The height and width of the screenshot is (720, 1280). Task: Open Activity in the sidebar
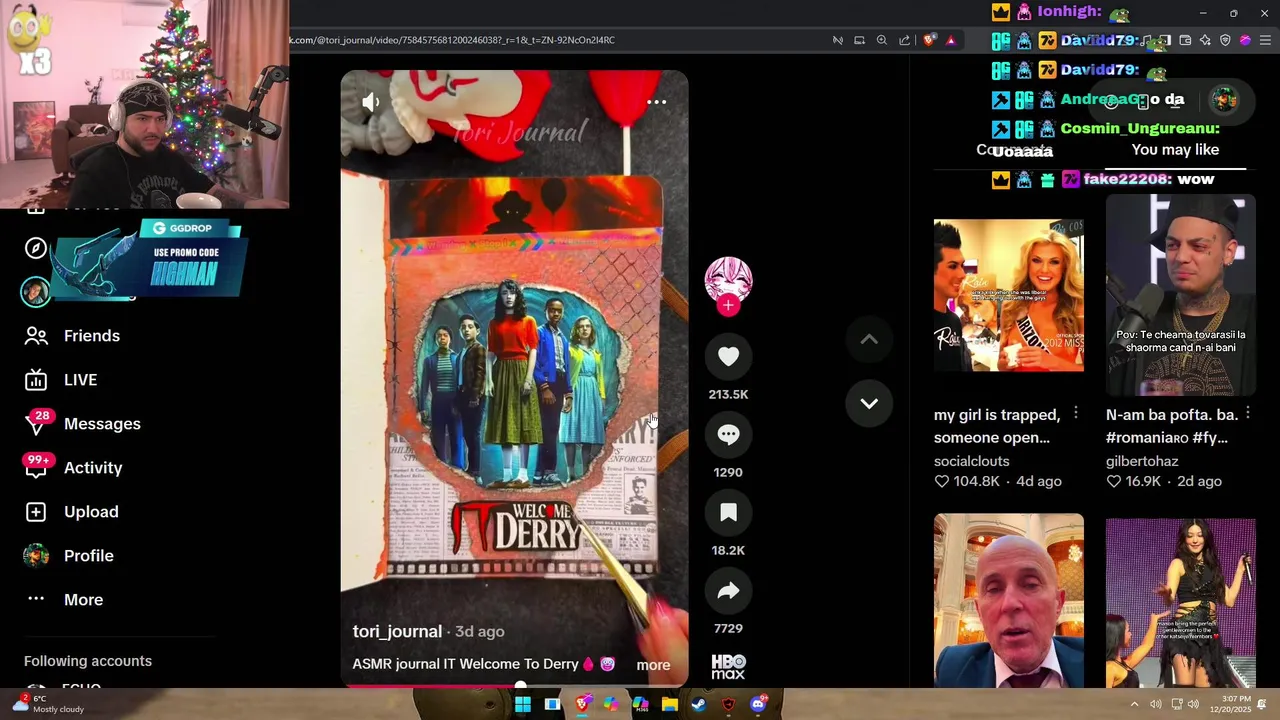coord(73,468)
